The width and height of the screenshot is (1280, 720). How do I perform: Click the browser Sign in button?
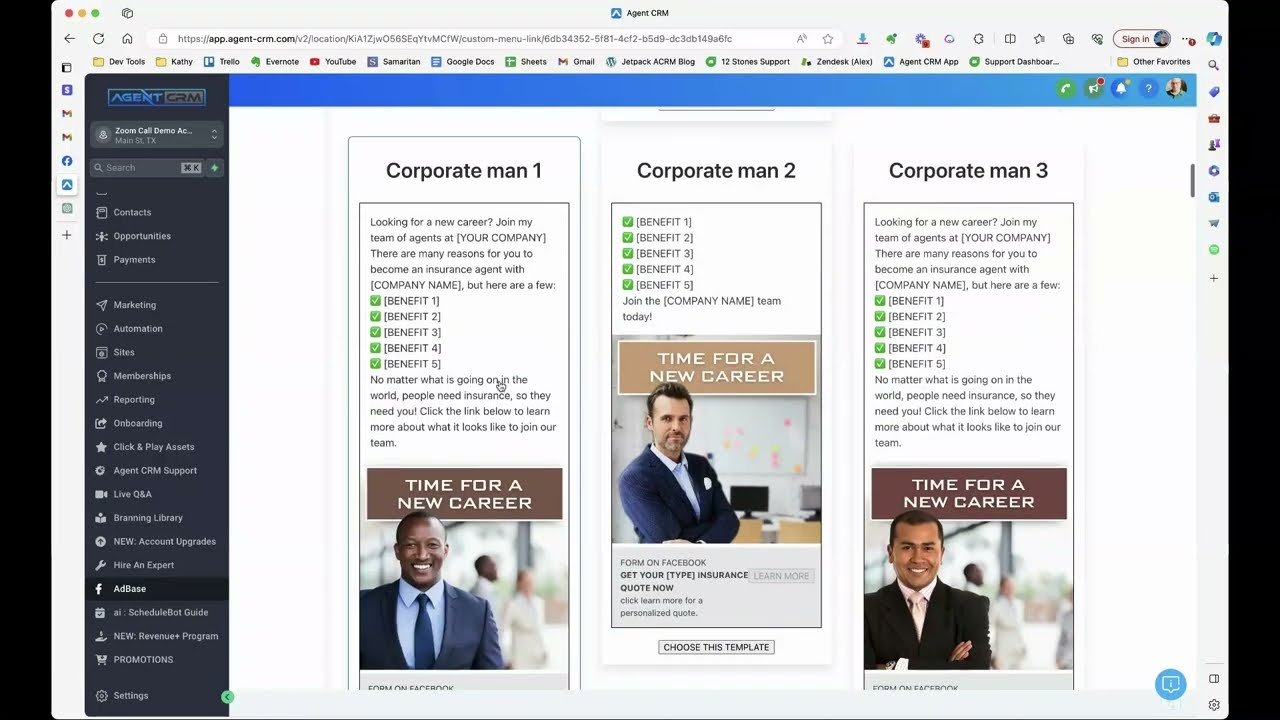1142,39
